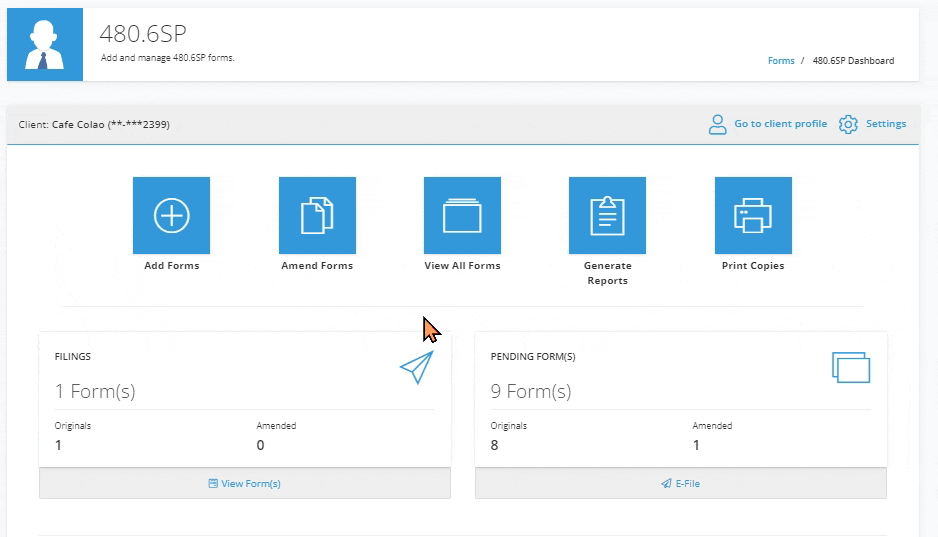
Task: Click the stacked windows icon in Pending Forms
Action: click(x=851, y=367)
